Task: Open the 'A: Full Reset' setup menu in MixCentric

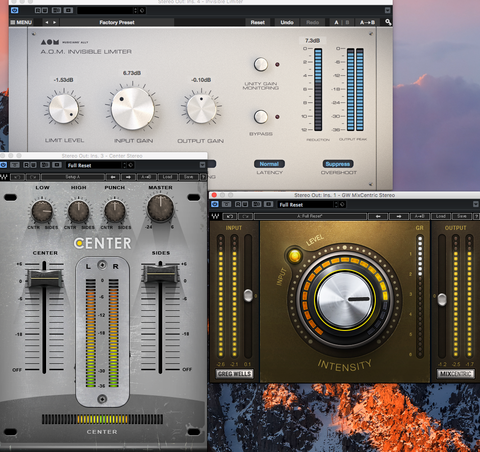Action: (x=310, y=217)
